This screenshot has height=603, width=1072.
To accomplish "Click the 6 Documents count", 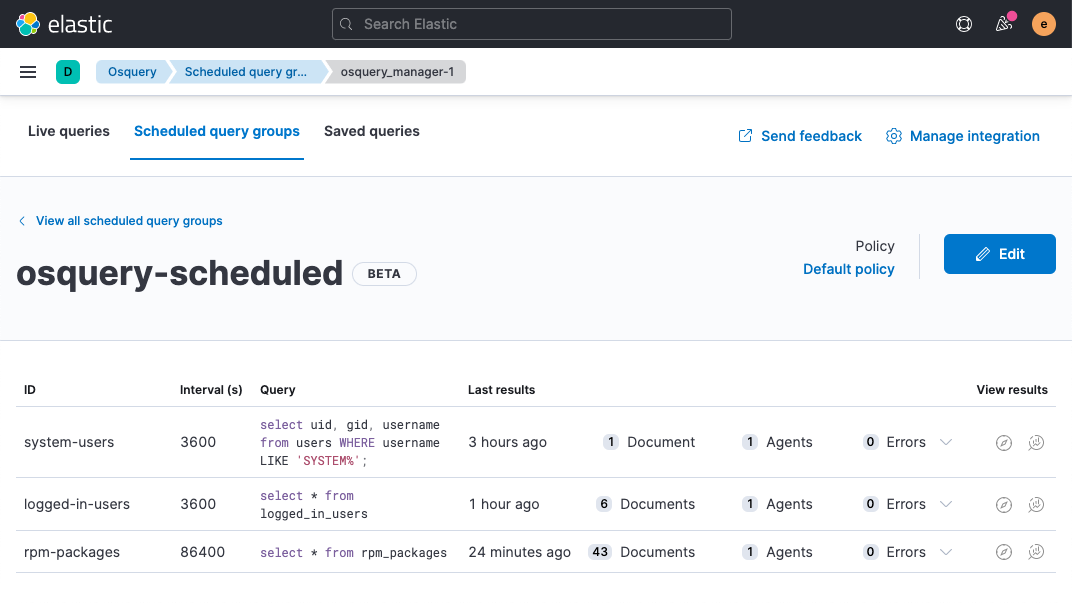I will coord(645,504).
